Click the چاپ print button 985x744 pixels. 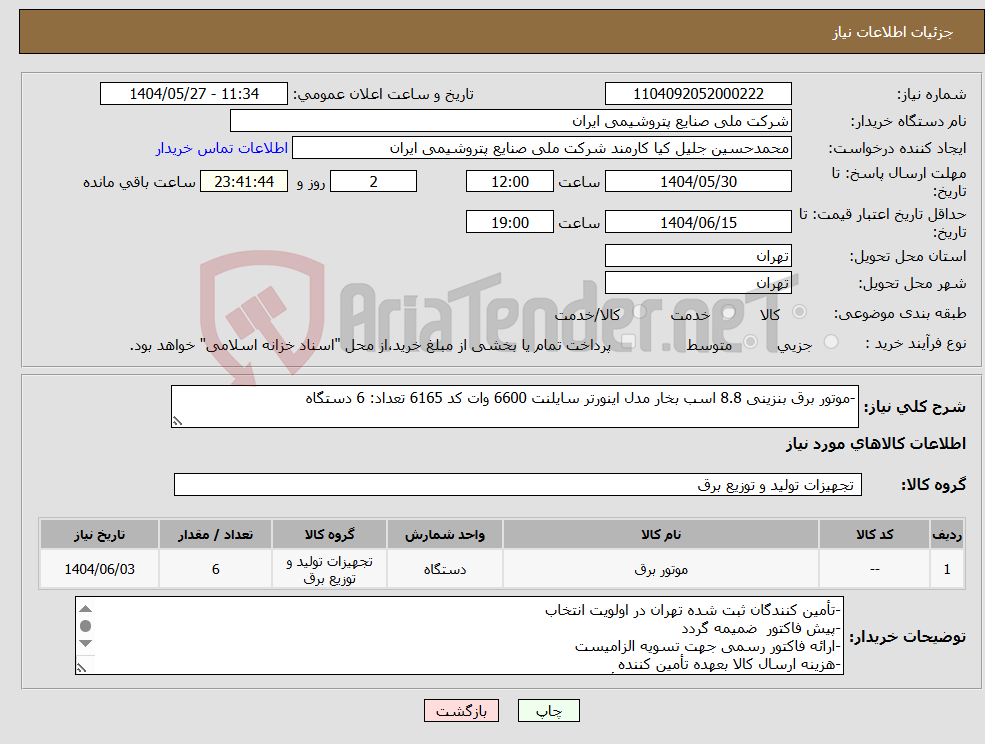click(x=548, y=711)
